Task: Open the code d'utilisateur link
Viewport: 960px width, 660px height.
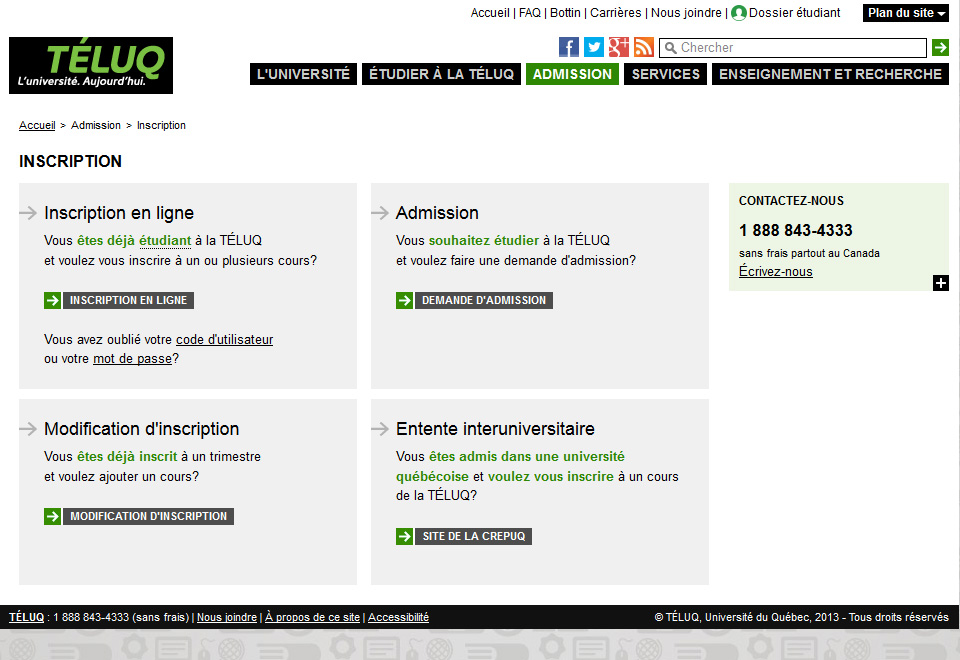Action: click(225, 339)
